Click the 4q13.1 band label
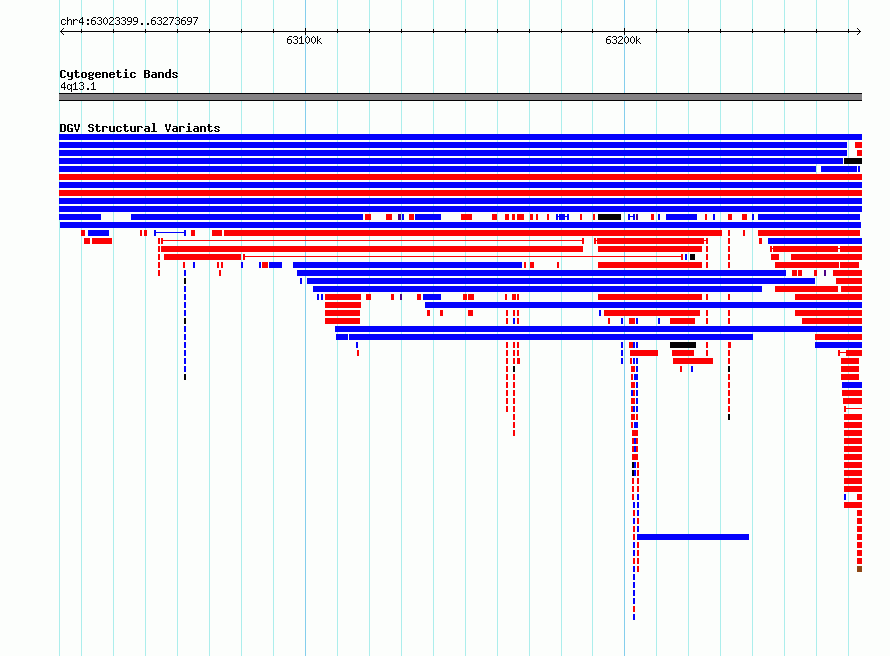Screen dimensions: 890x656 pos(78,86)
